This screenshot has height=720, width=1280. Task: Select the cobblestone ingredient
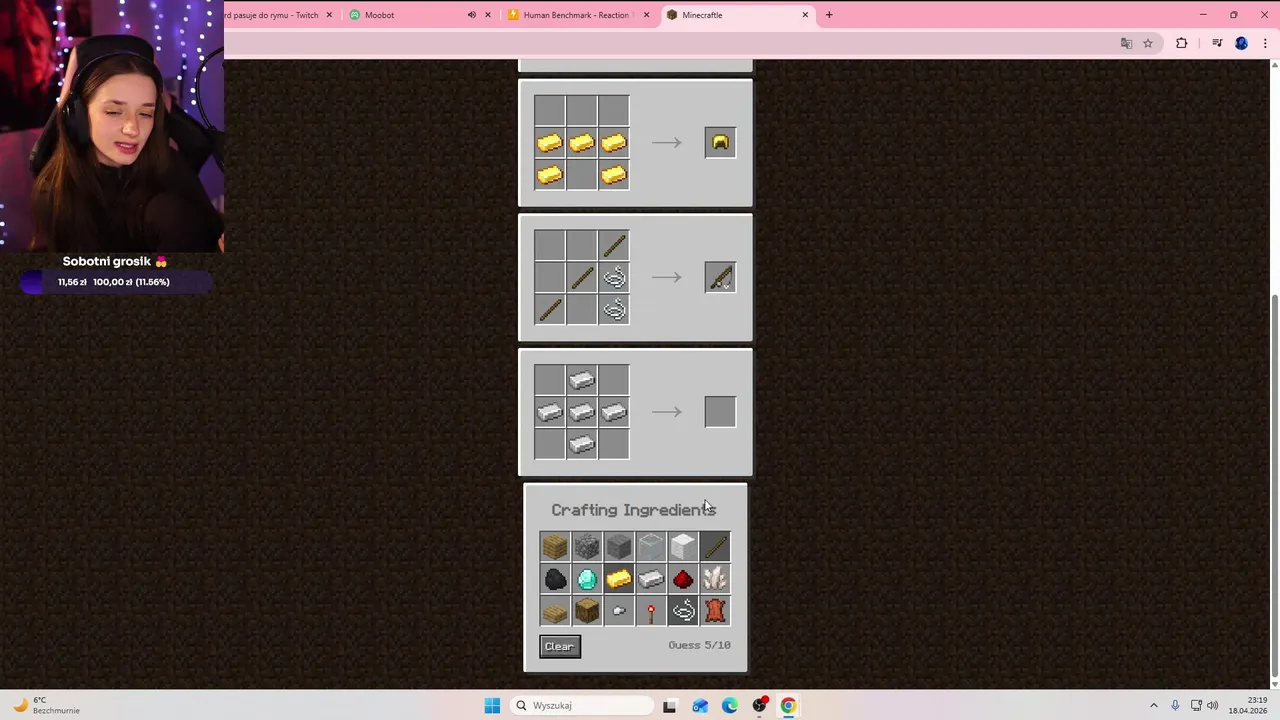pyautogui.click(x=587, y=546)
